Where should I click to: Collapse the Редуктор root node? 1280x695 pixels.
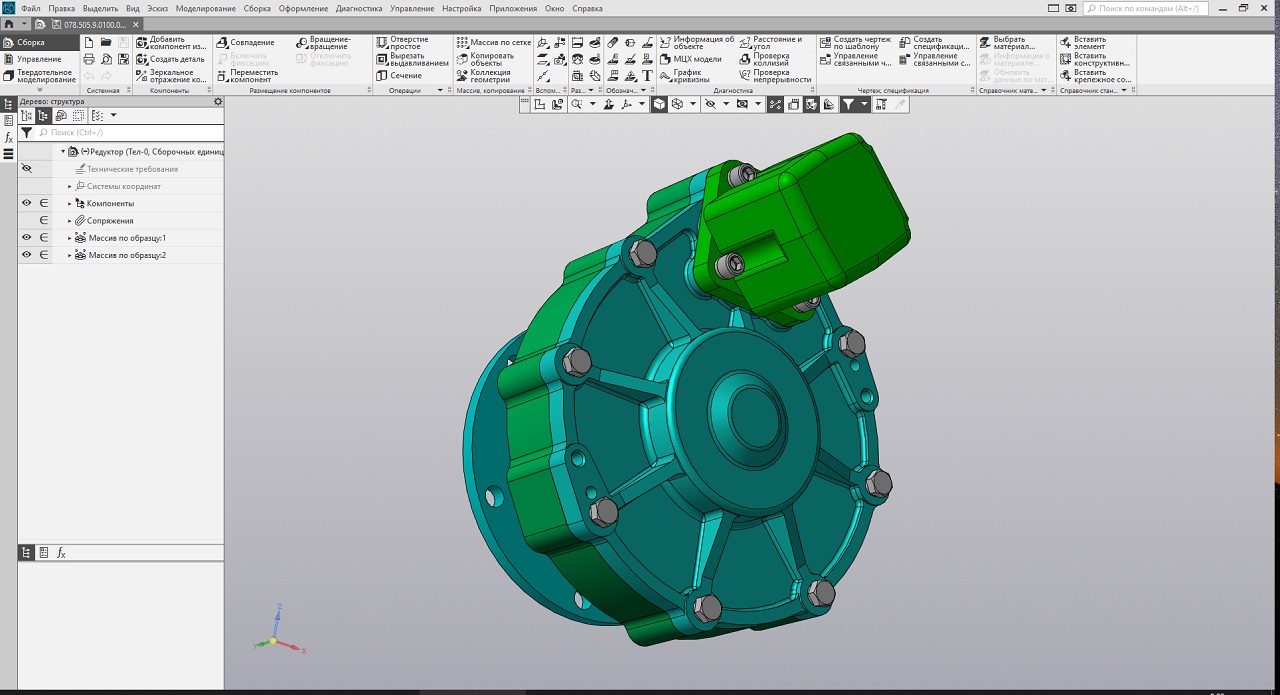point(62,152)
